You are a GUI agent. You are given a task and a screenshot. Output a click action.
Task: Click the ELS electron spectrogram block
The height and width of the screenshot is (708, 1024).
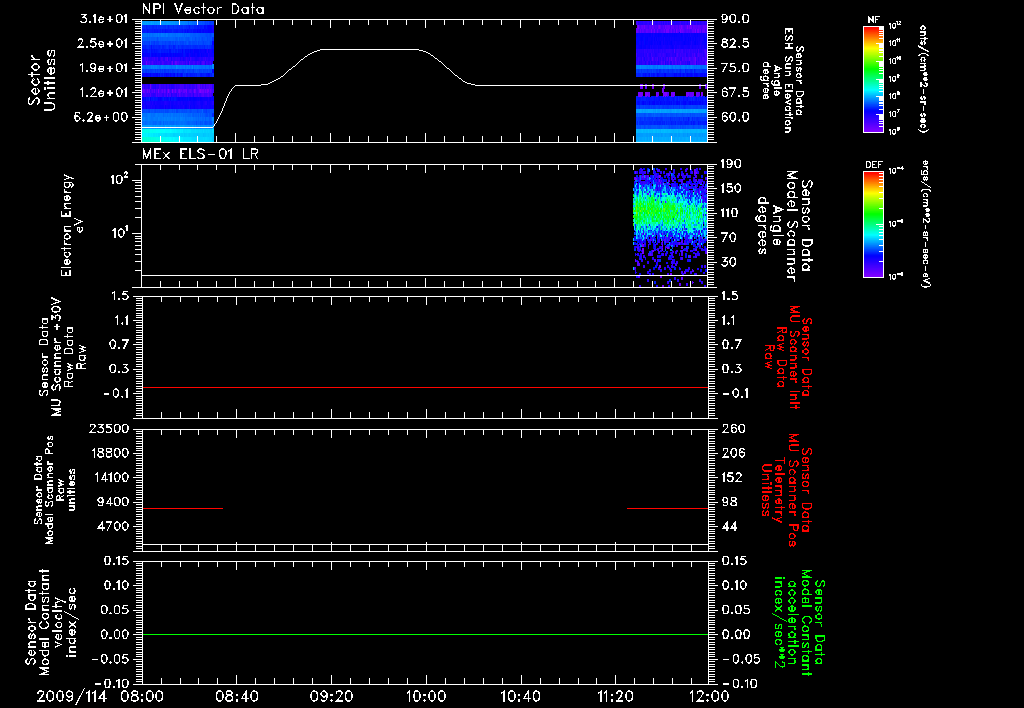tap(671, 227)
